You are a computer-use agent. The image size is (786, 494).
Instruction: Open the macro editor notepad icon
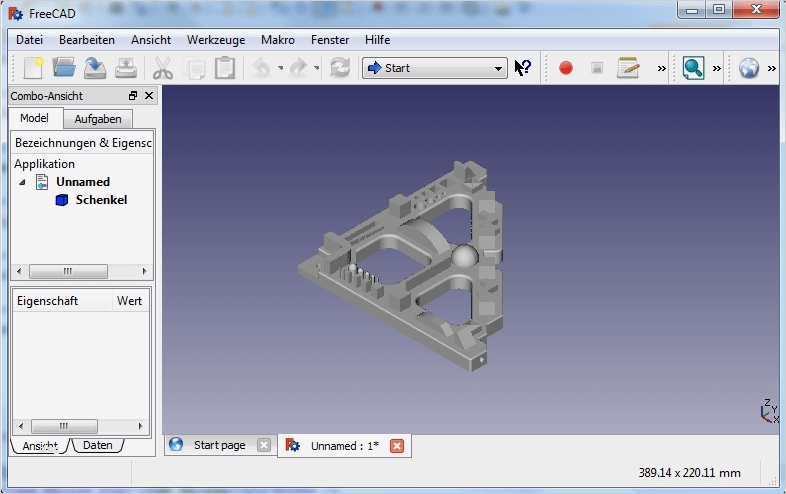point(628,68)
